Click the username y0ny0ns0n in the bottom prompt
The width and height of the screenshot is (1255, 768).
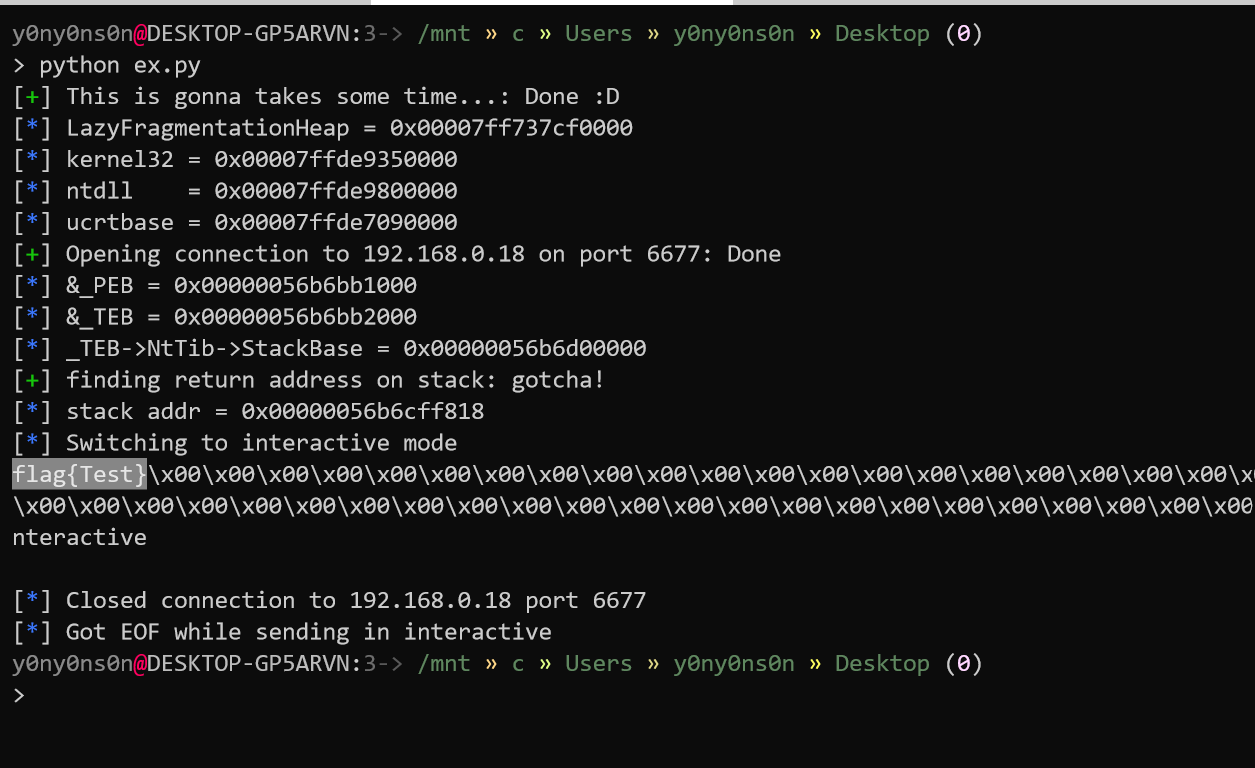pyautogui.click(x=72, y=663)
